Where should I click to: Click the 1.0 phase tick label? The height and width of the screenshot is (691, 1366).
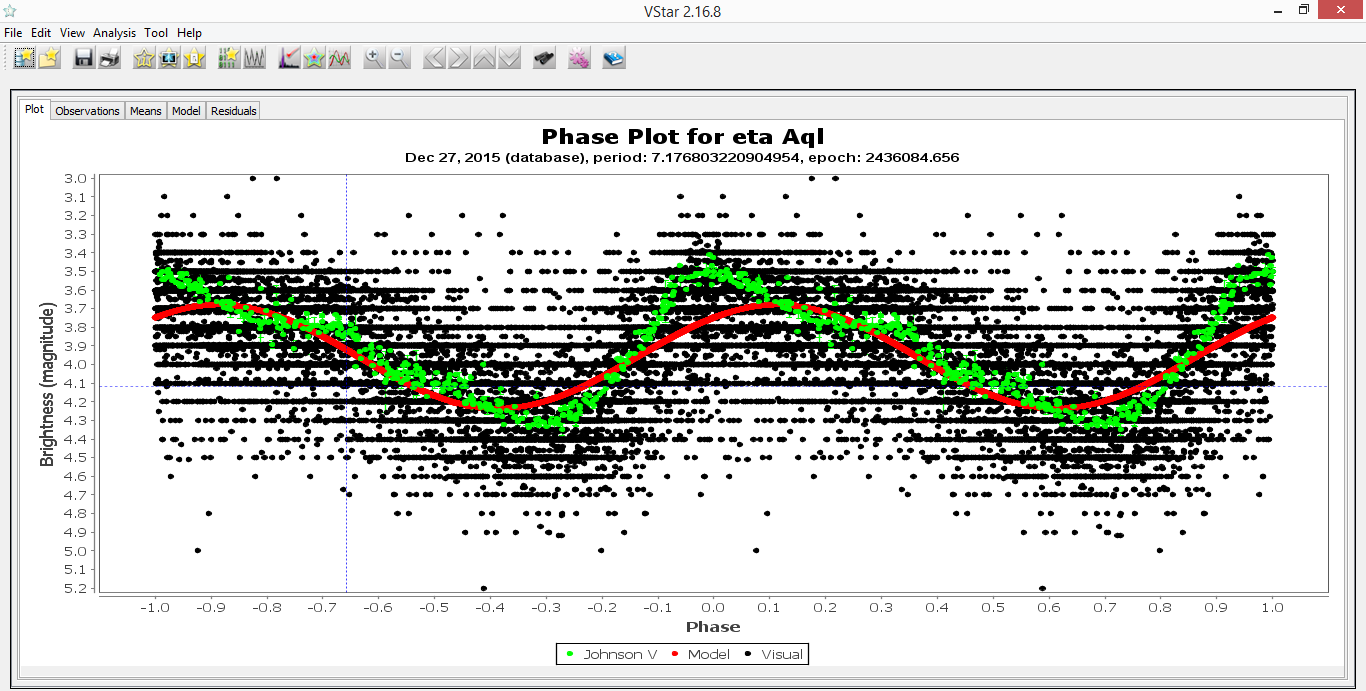1272,606
